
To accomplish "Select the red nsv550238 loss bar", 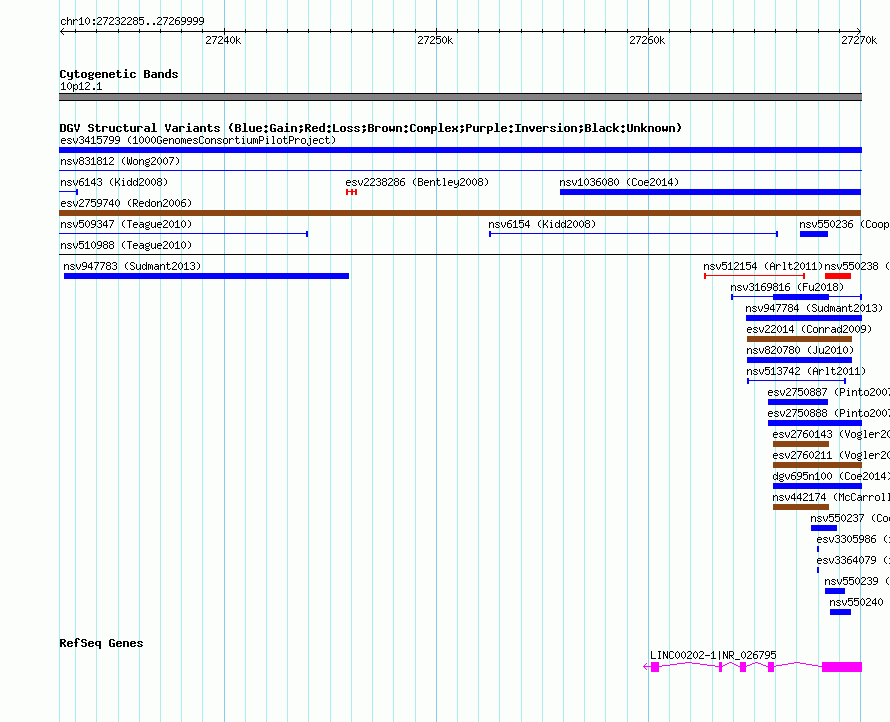I will pyautogui.click(x=838, y=276).
